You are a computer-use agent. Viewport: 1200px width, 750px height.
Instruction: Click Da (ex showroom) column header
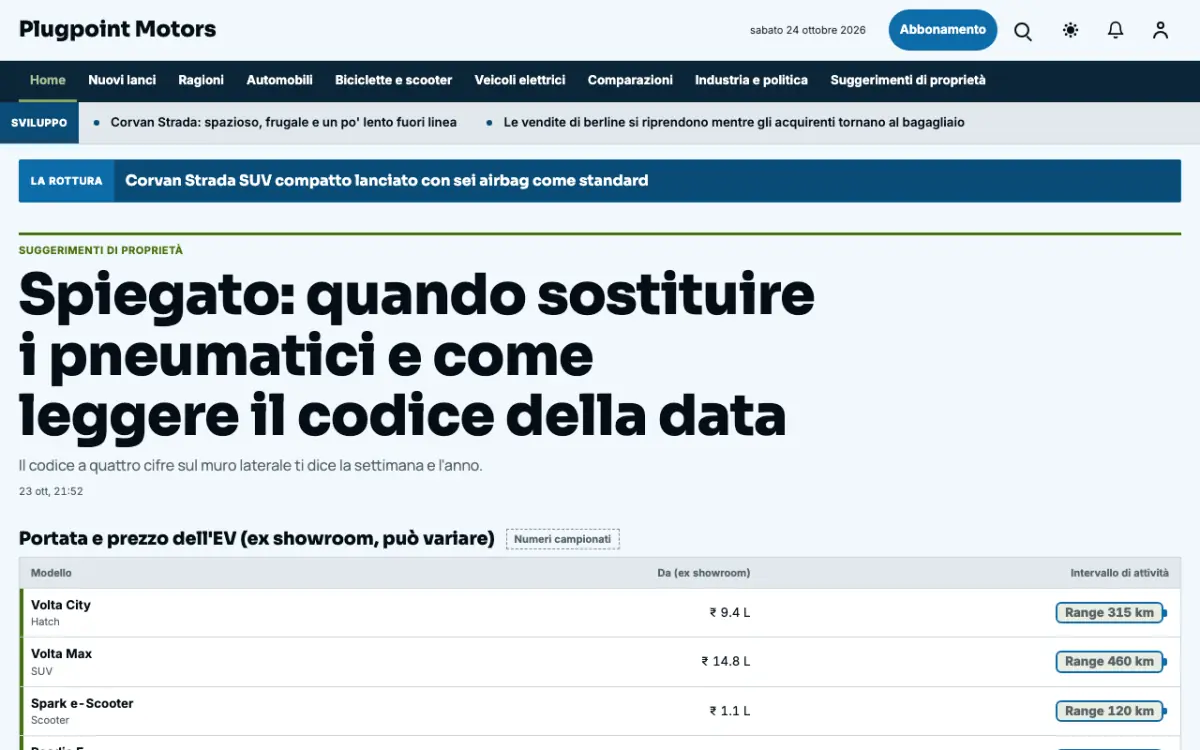pyautogui.click(x=704, y=573)
